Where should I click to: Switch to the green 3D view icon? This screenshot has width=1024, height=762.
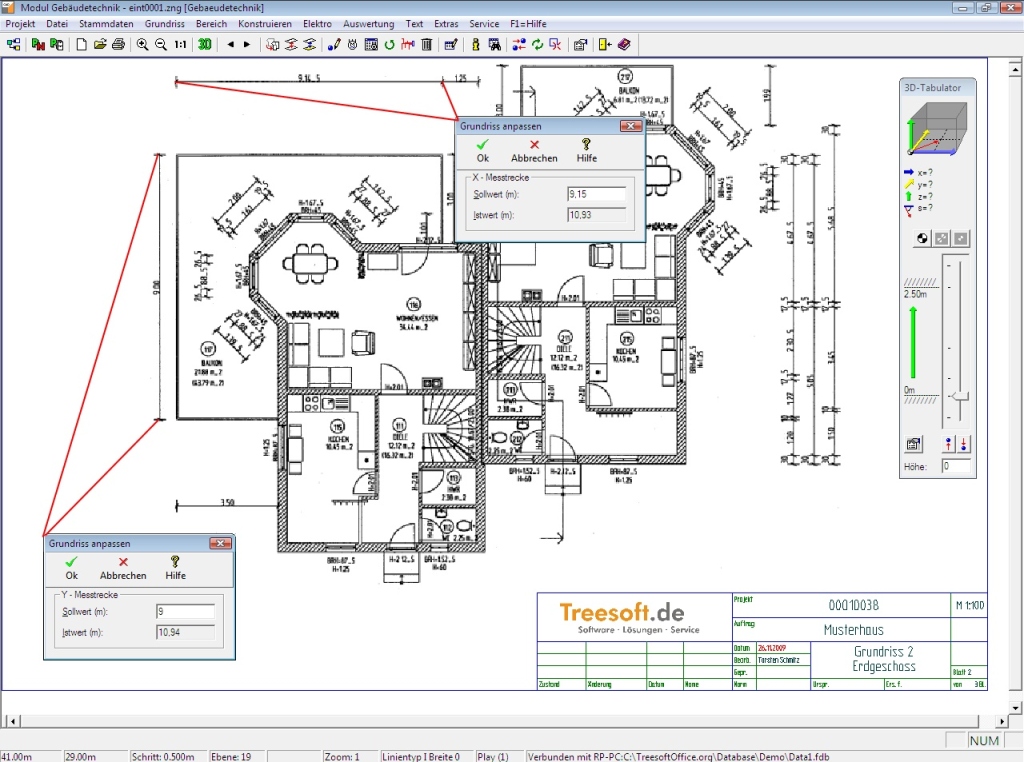[204, 44]
